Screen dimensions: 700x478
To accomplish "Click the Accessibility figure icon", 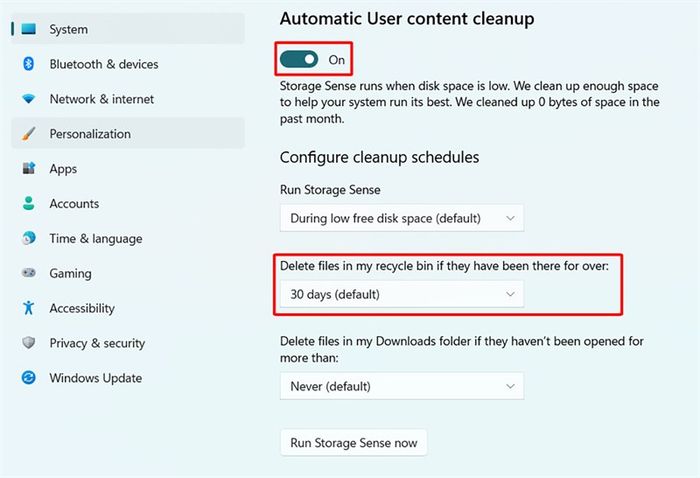I will (29, 308).
